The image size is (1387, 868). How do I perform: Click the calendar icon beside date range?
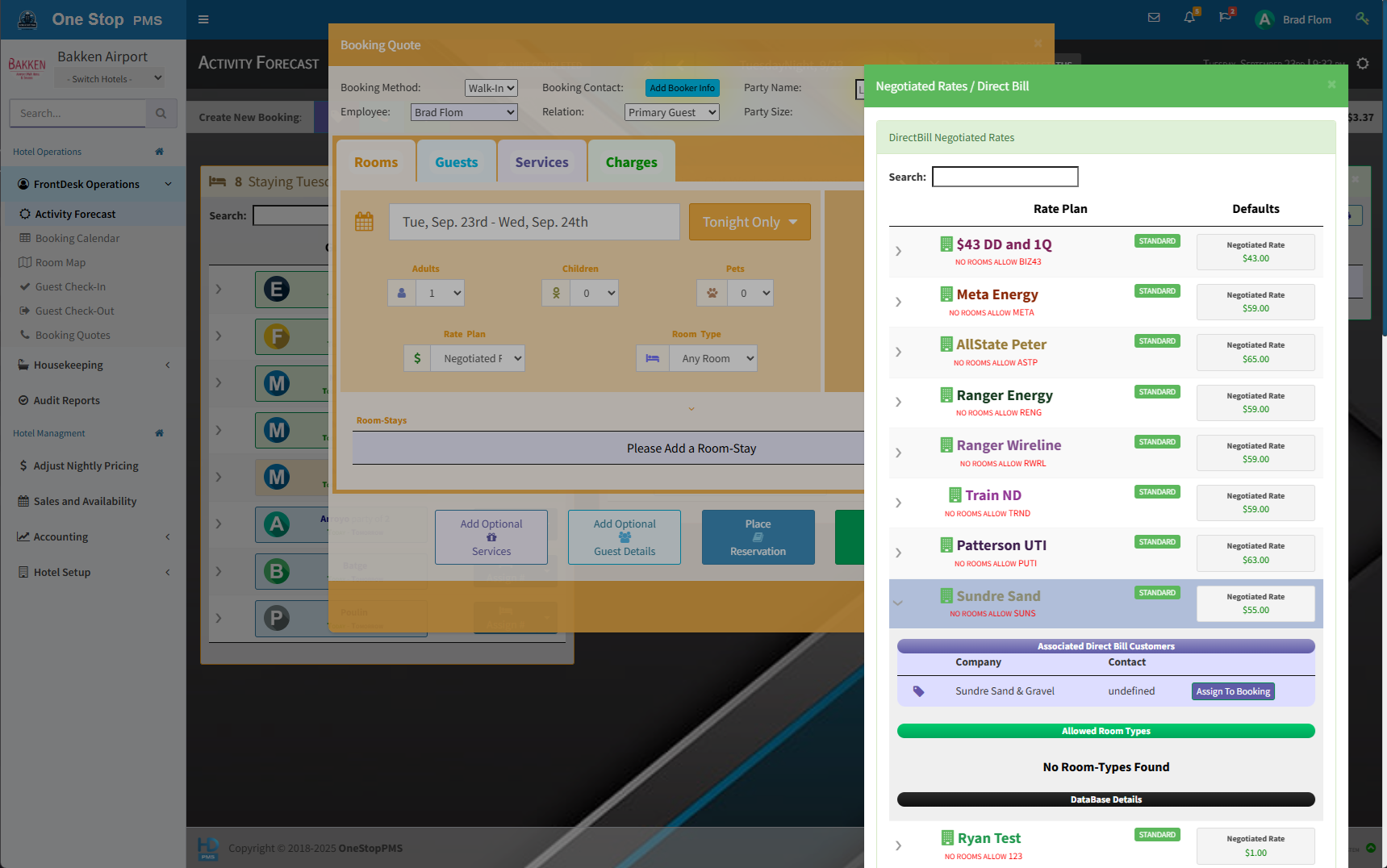365,222
